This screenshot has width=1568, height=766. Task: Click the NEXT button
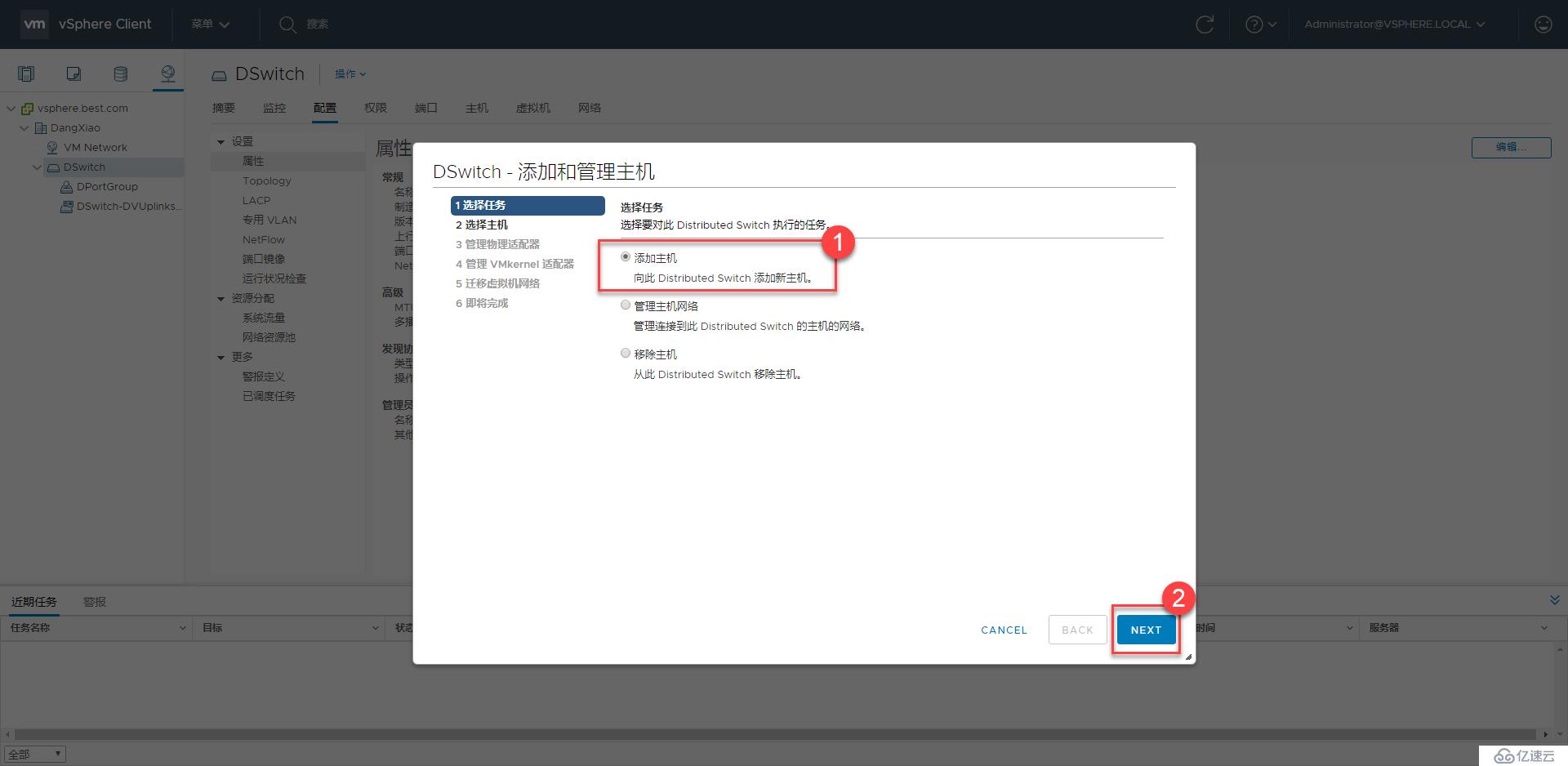pos(1146,630)
